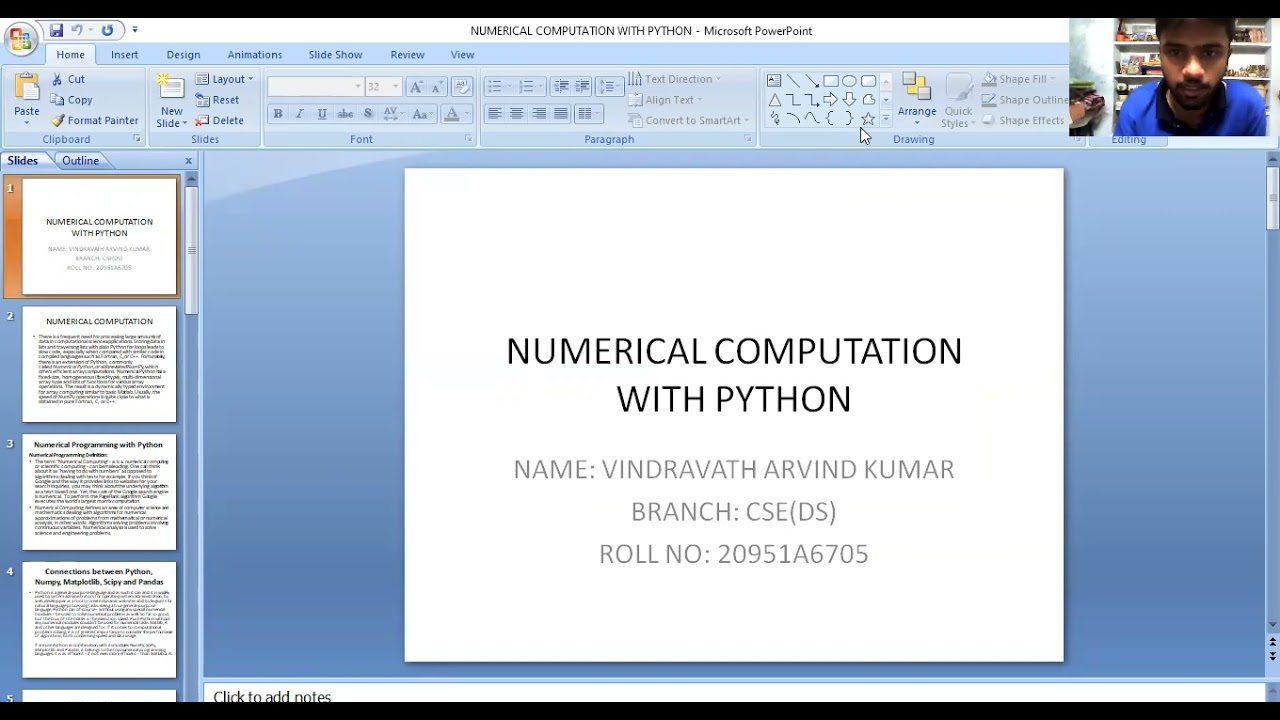Redo using the Quick Access Toolbar

(x=107, y=31)
